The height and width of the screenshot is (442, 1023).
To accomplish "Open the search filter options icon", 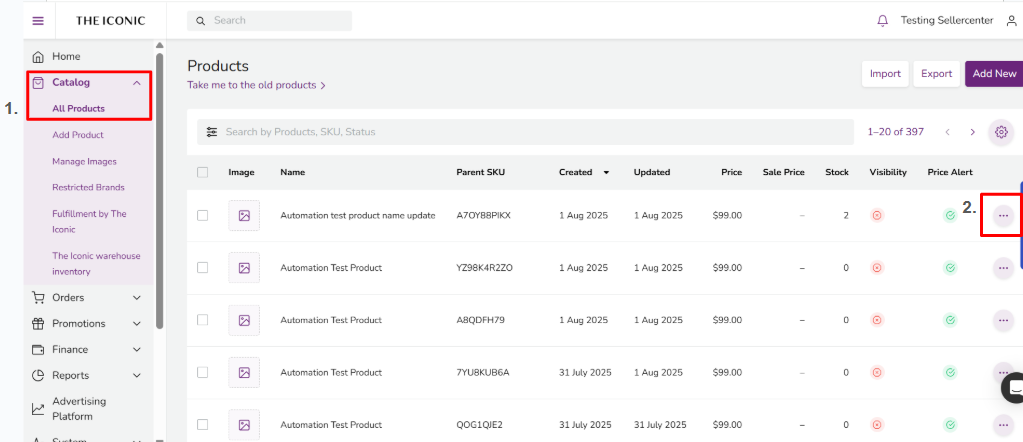I will 211,132.
